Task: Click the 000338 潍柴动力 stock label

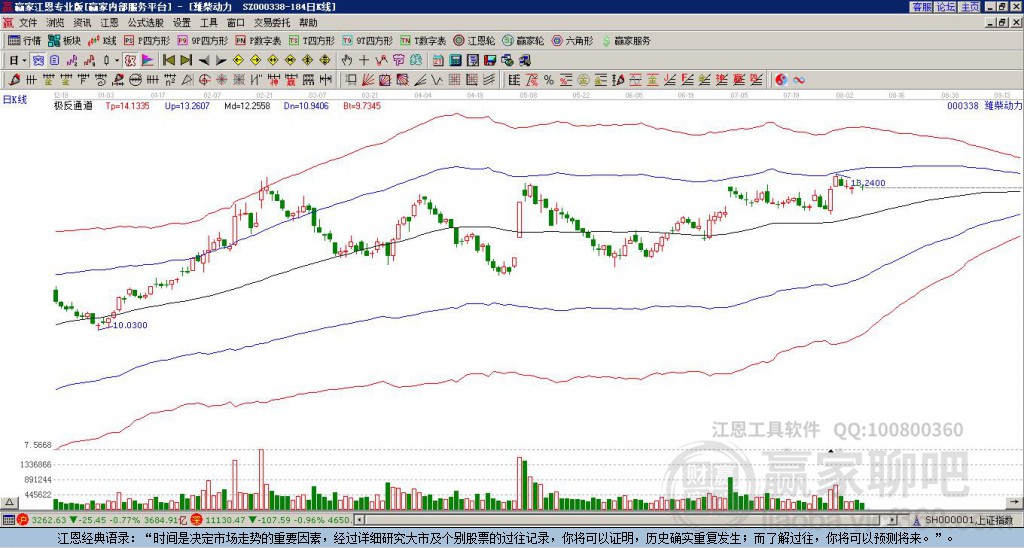Action: coord(984,105)
